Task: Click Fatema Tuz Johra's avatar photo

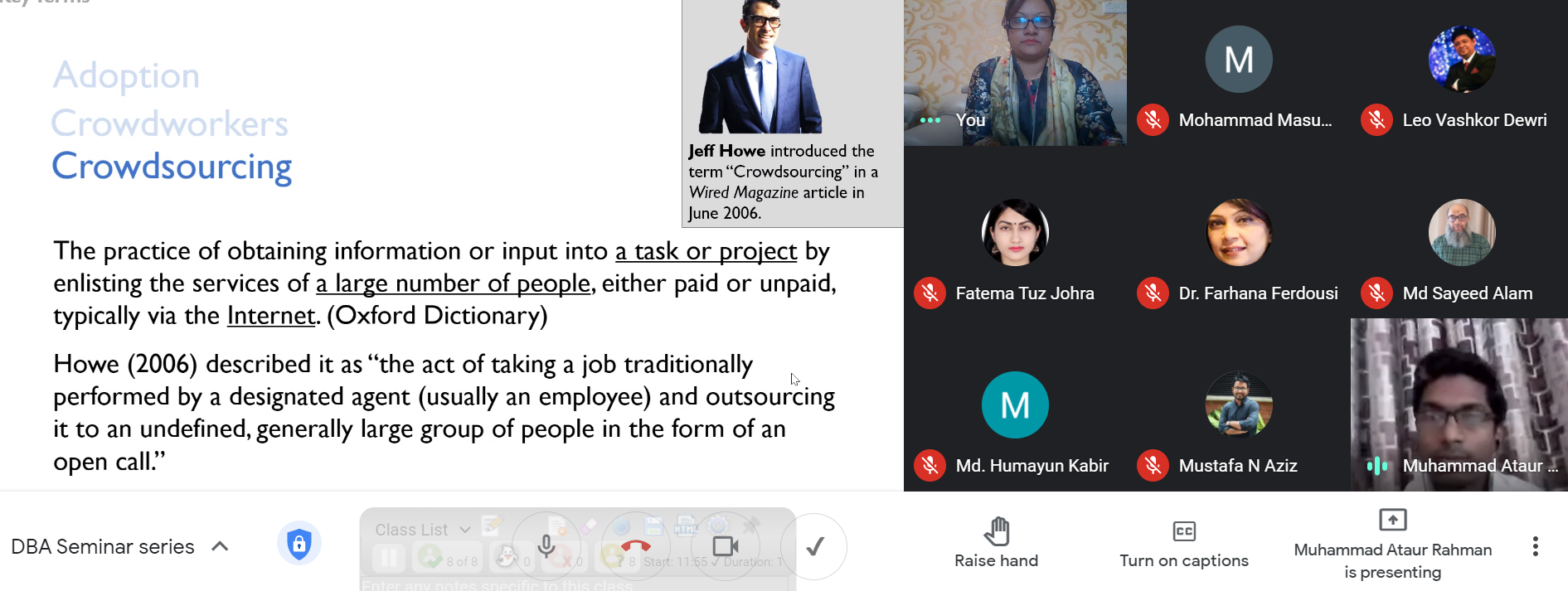Action: (1015, 232)
